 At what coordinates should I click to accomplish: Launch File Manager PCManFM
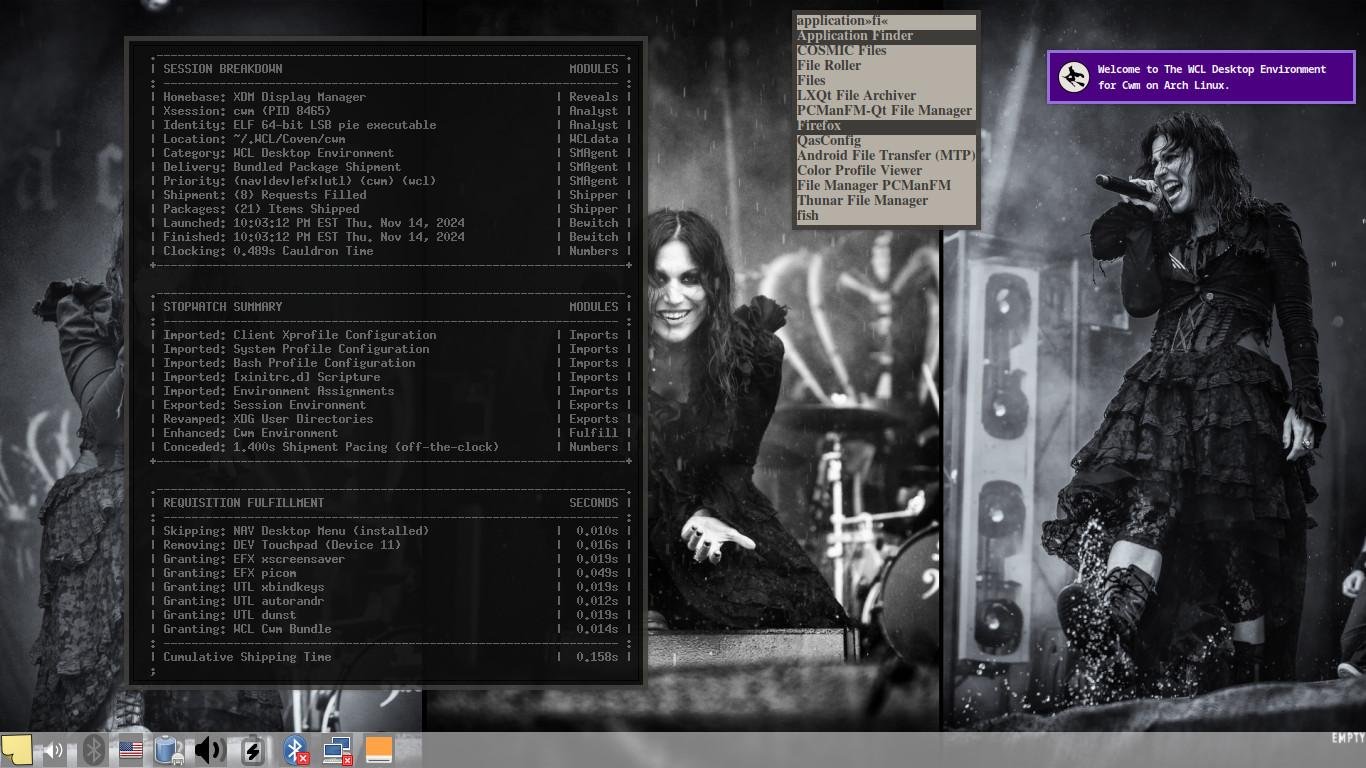point(886,186)
